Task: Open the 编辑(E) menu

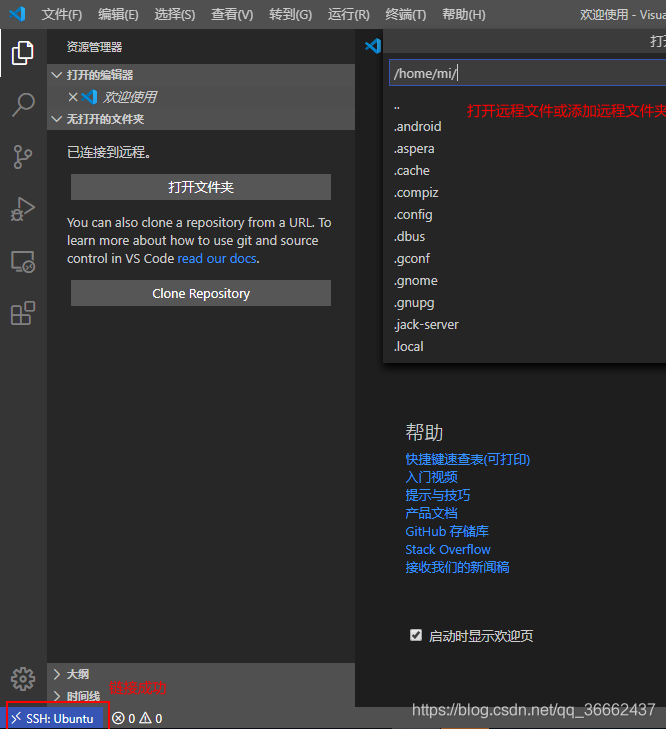Action: pos(118,14)
